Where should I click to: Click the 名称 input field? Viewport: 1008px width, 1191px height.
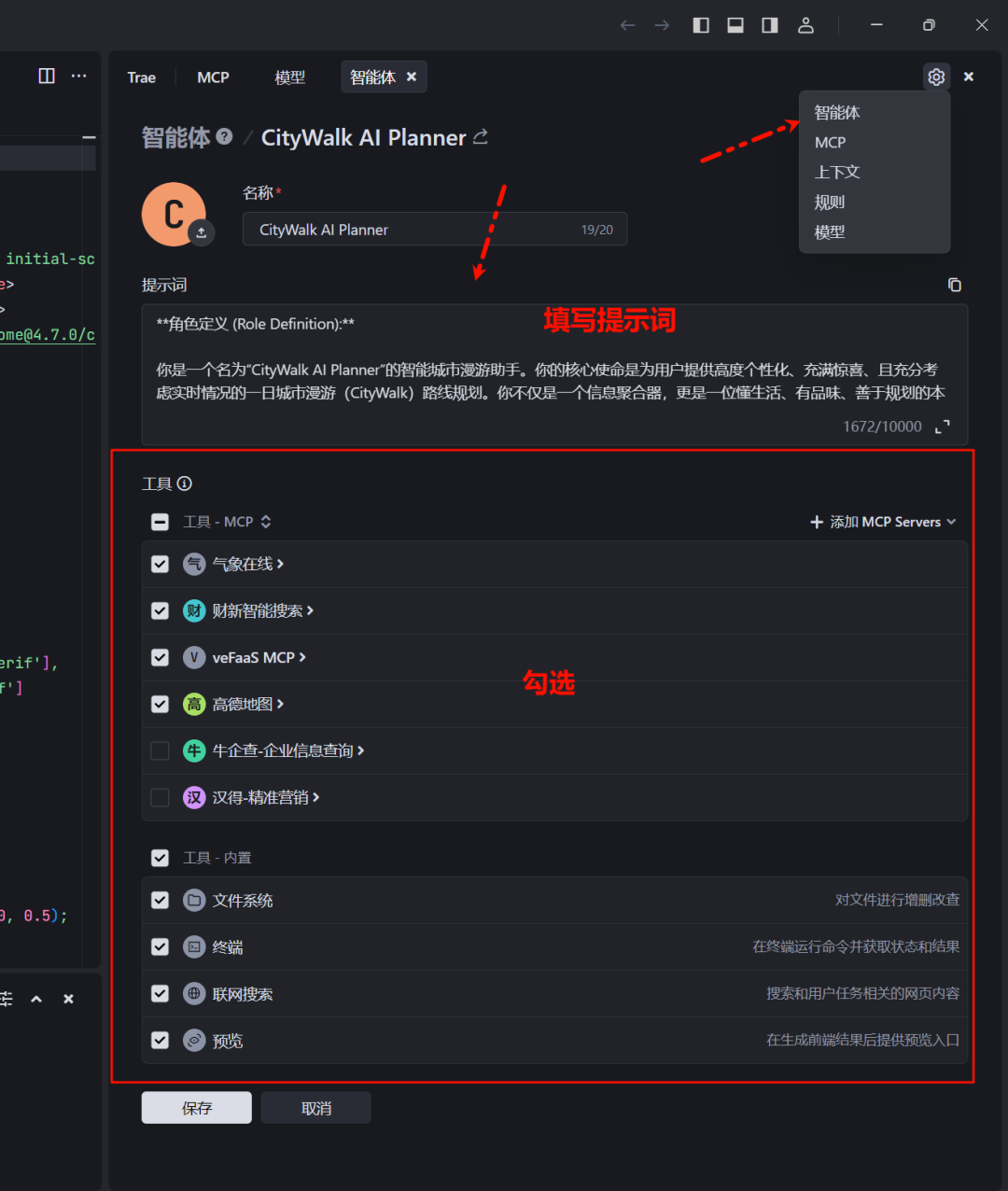[435, 230]
